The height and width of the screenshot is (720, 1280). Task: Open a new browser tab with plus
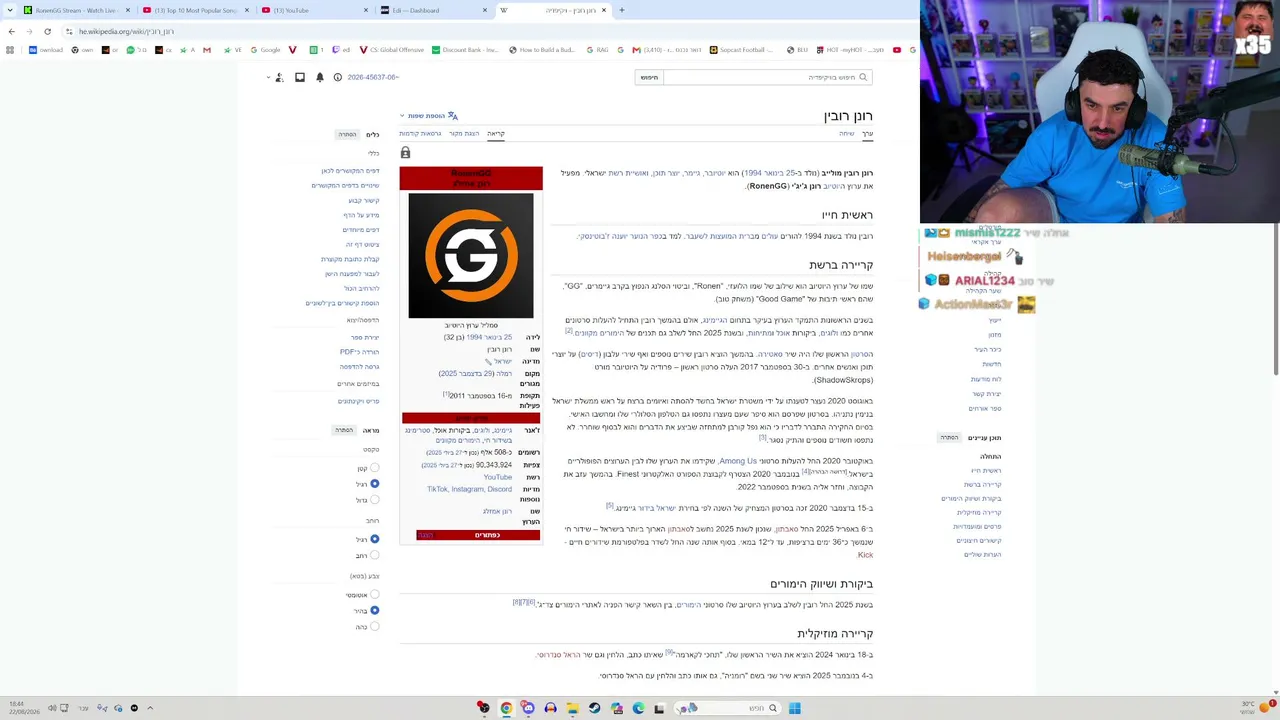pos(621,10)
